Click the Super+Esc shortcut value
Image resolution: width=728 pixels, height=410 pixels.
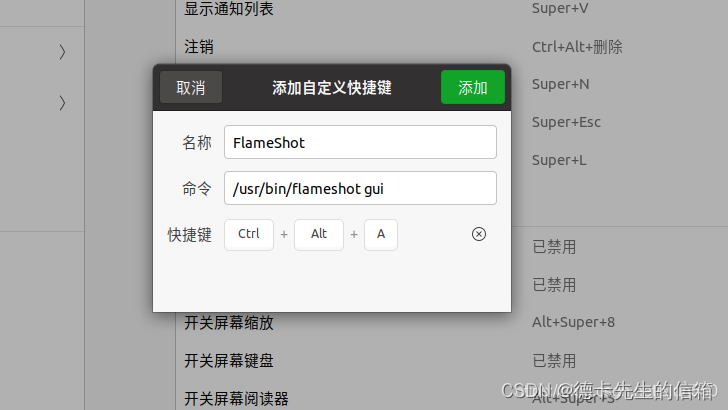click(x=566, y=122)
